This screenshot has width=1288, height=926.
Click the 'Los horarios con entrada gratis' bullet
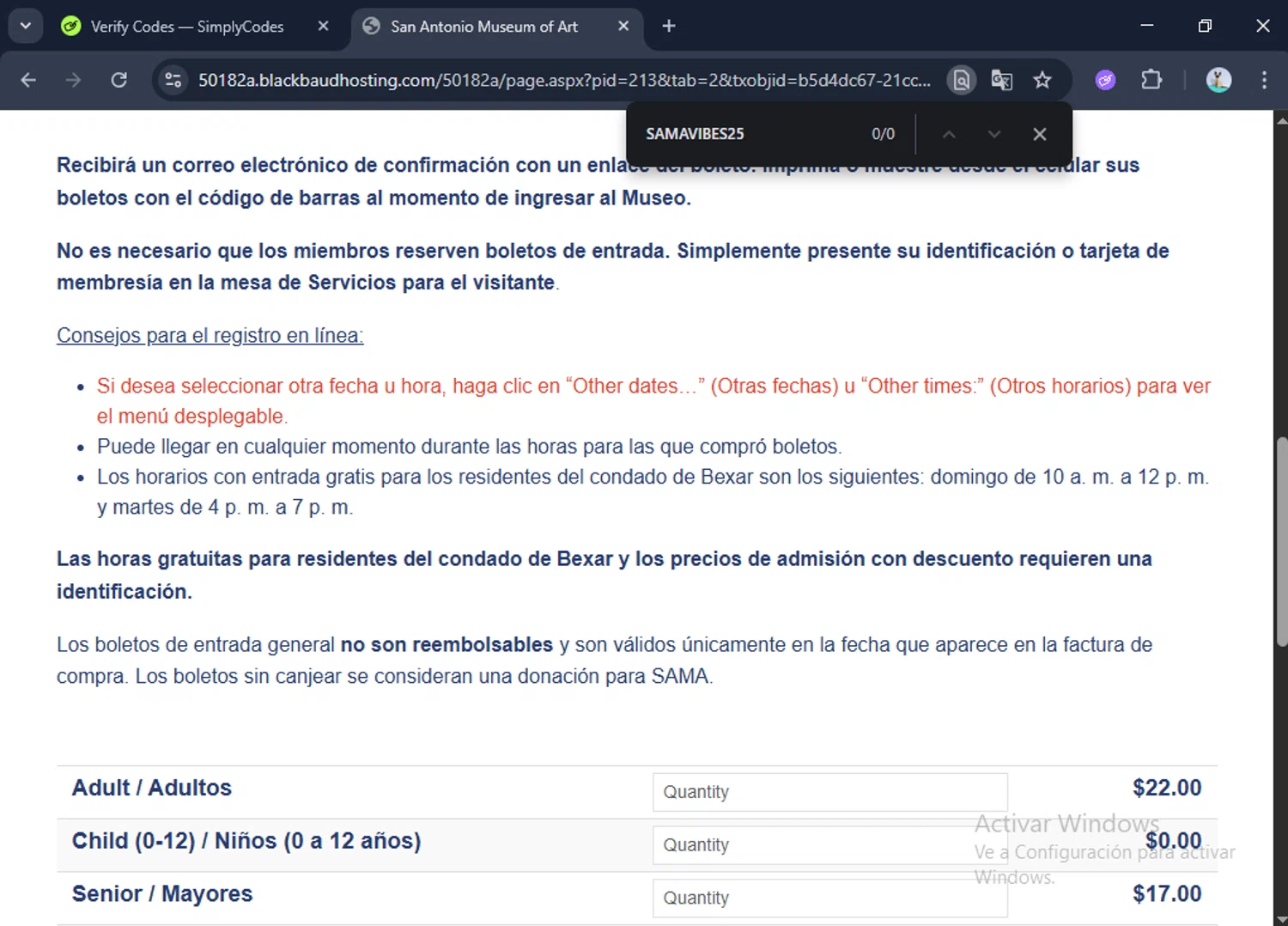(653, 492)
